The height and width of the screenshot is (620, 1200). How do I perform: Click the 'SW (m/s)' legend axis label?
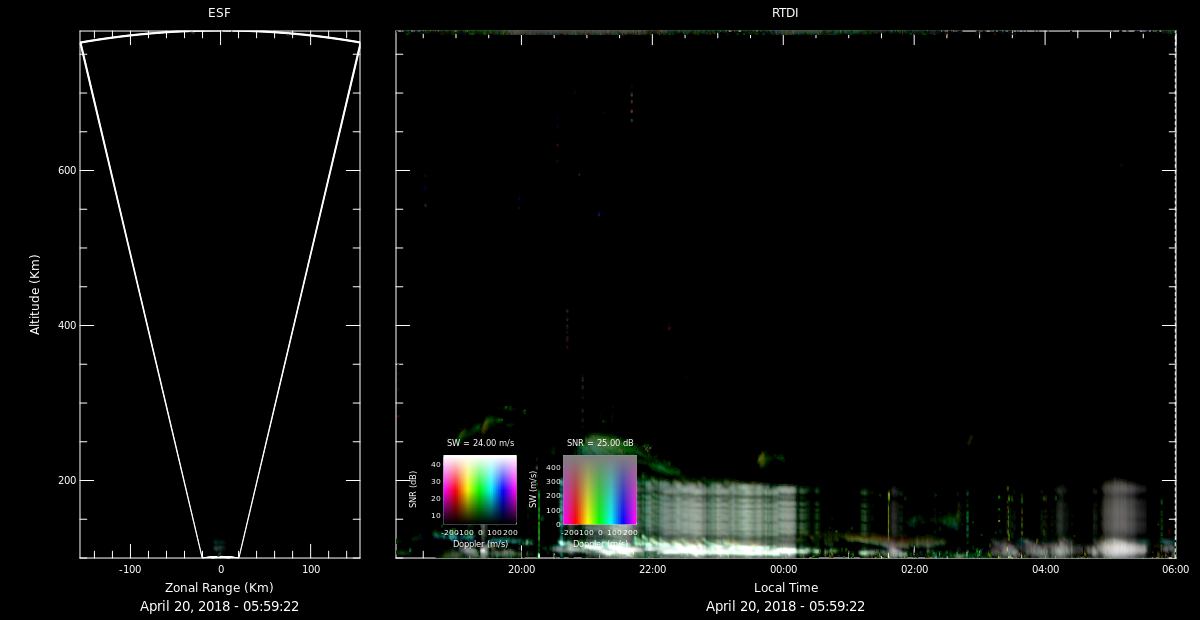click(x=533, y=488)
